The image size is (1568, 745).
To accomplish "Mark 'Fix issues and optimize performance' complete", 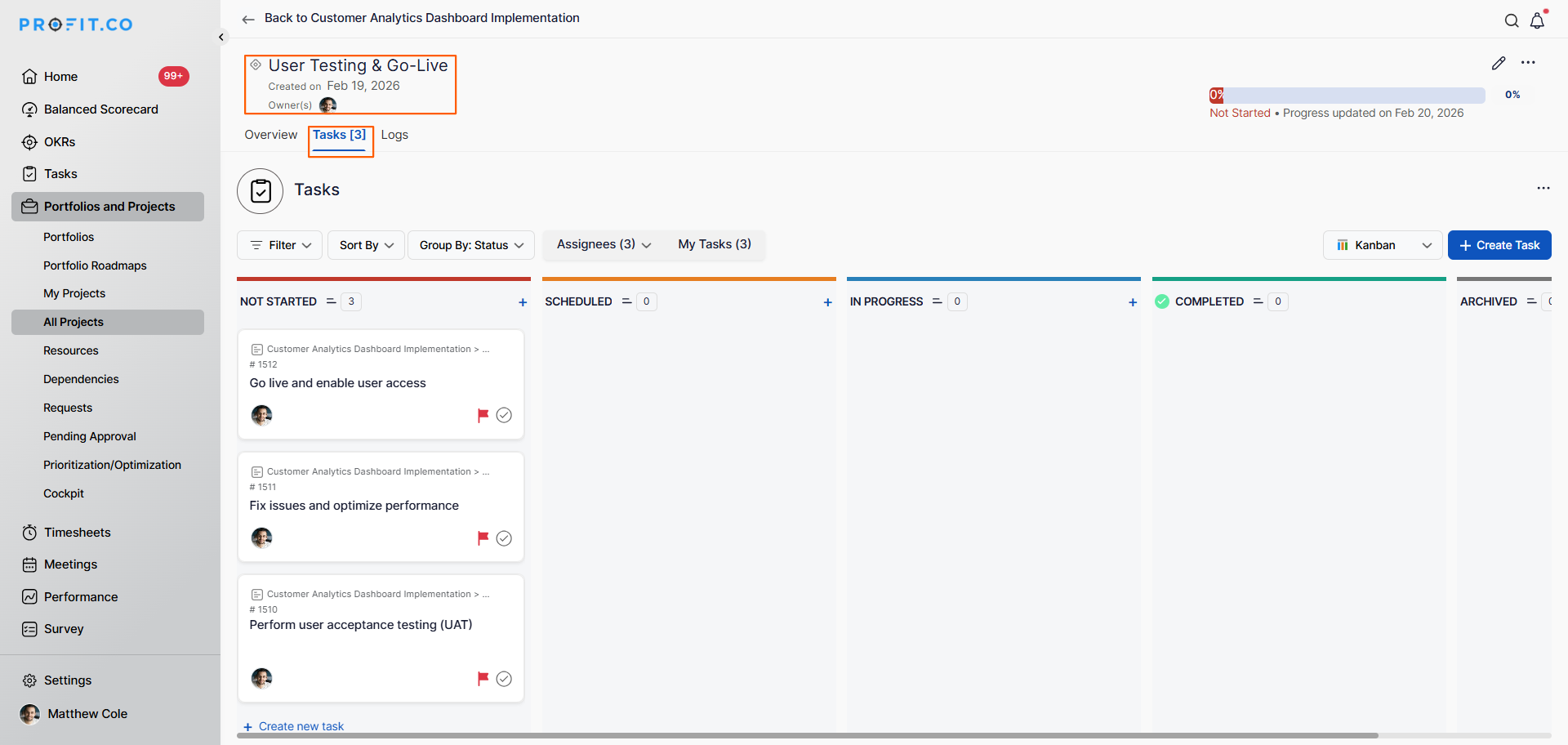I will point(504,538).
